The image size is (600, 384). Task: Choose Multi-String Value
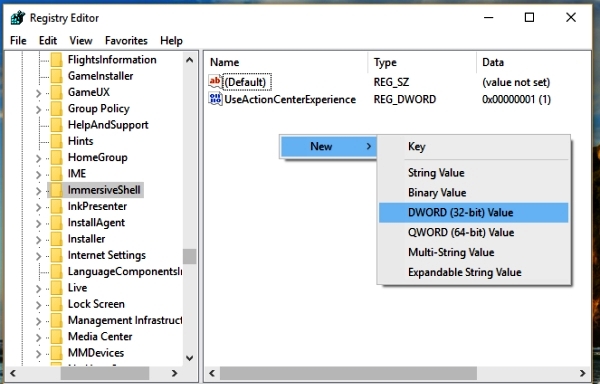[473, 252]
